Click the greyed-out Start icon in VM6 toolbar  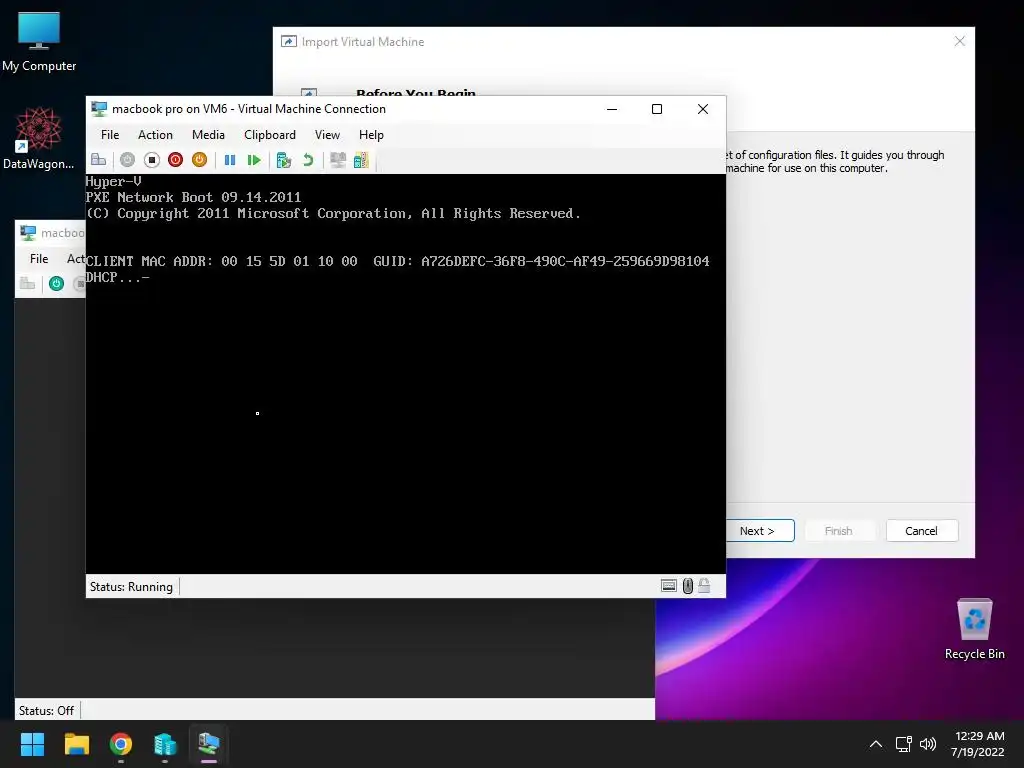[127, 160]
